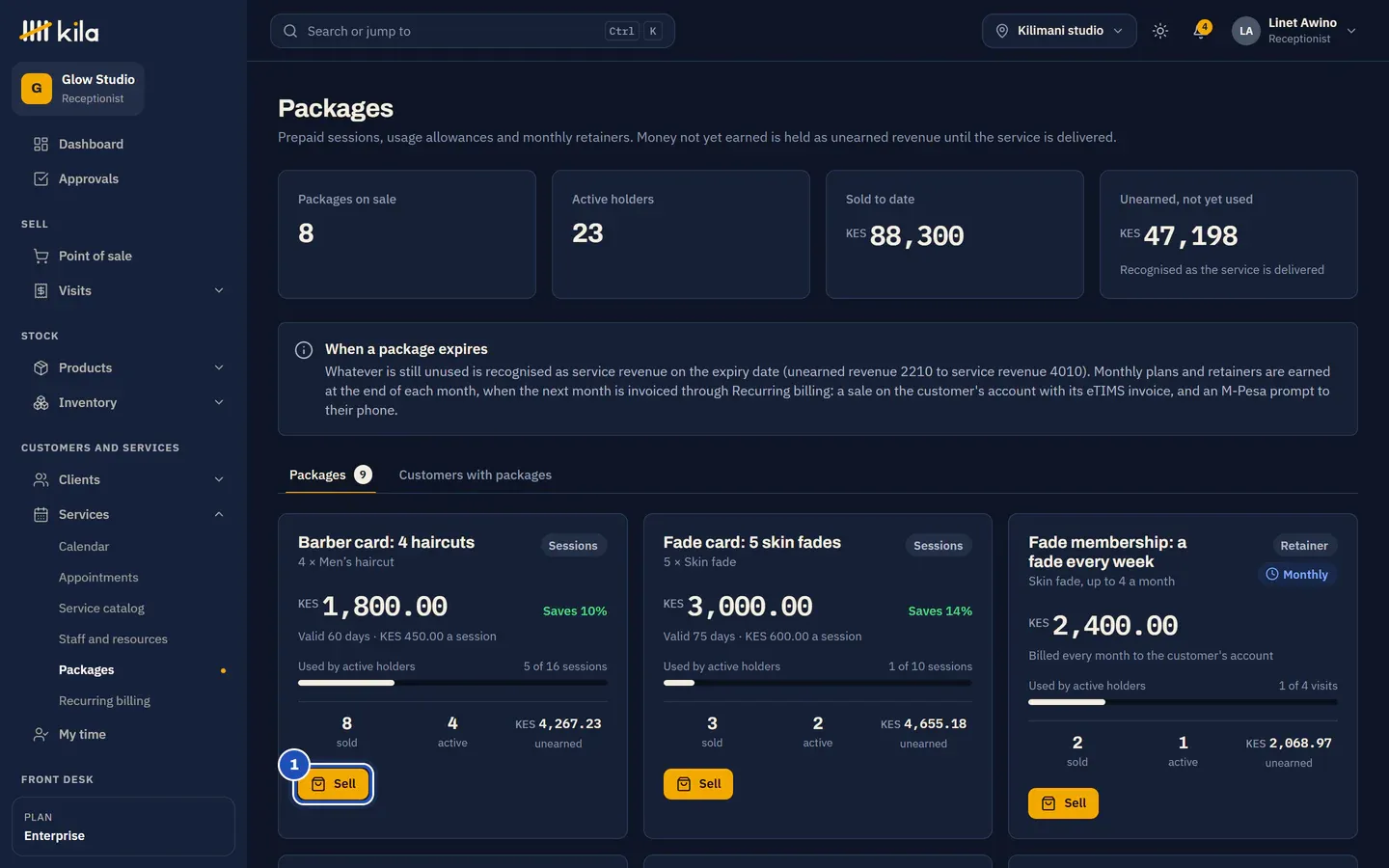Viewport: 1389px width, 868px height.
Task: Click the Monthly badge on Fade membership
Action: pyautogui.click(x=1296, y=574)
